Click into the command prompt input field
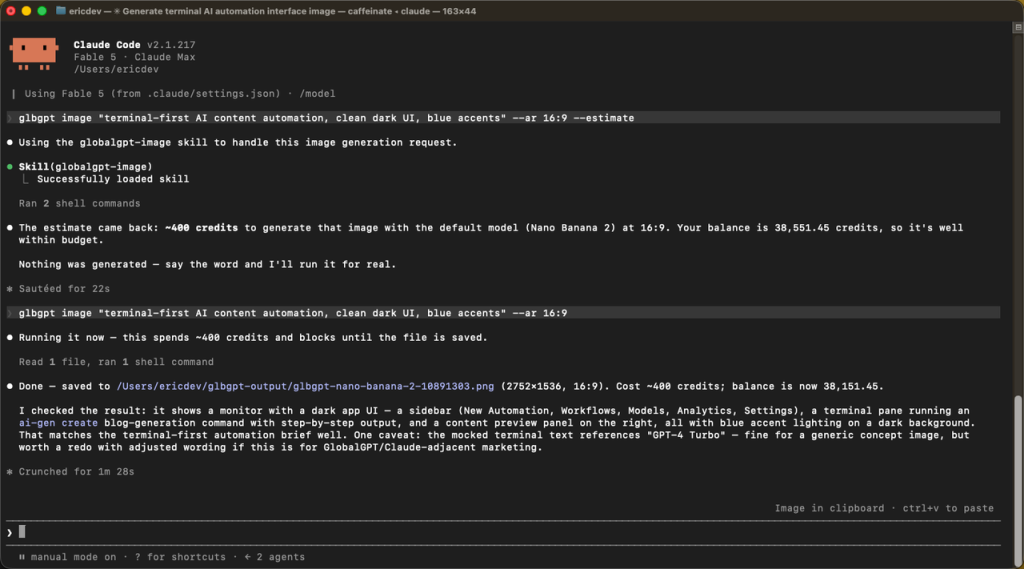Screen dimensions: 1024x569 coord(503,533)
